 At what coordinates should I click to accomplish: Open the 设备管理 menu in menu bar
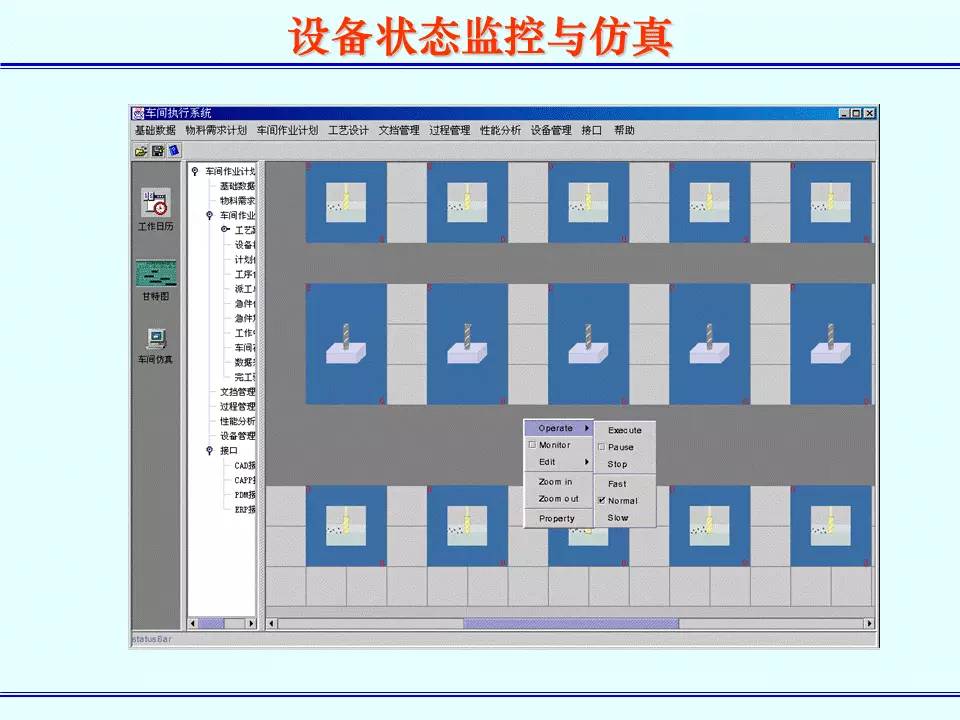coord(551,131)
